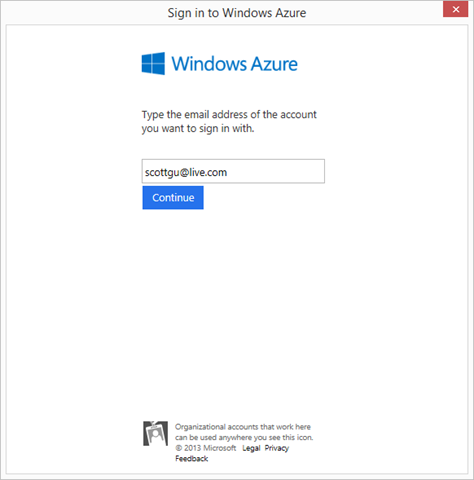Click the '© 2013 Microsoft' text
This screenshot has height=480, width=474.
[x=206, y=448]
